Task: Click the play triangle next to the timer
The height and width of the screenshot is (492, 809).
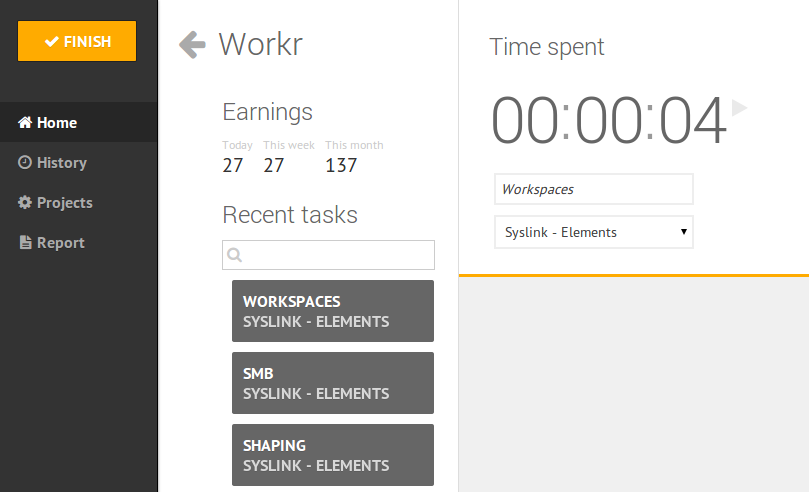Action: tap(739, 107)
